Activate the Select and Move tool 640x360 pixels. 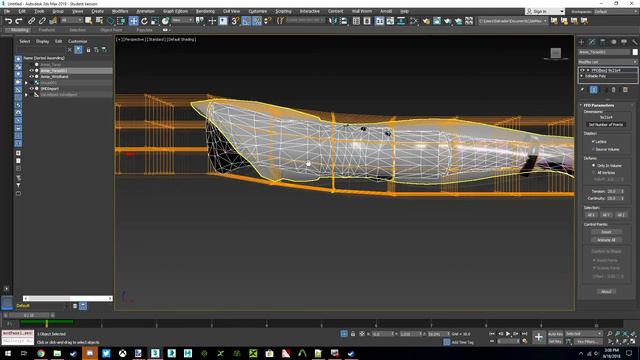tap(133, 21)
